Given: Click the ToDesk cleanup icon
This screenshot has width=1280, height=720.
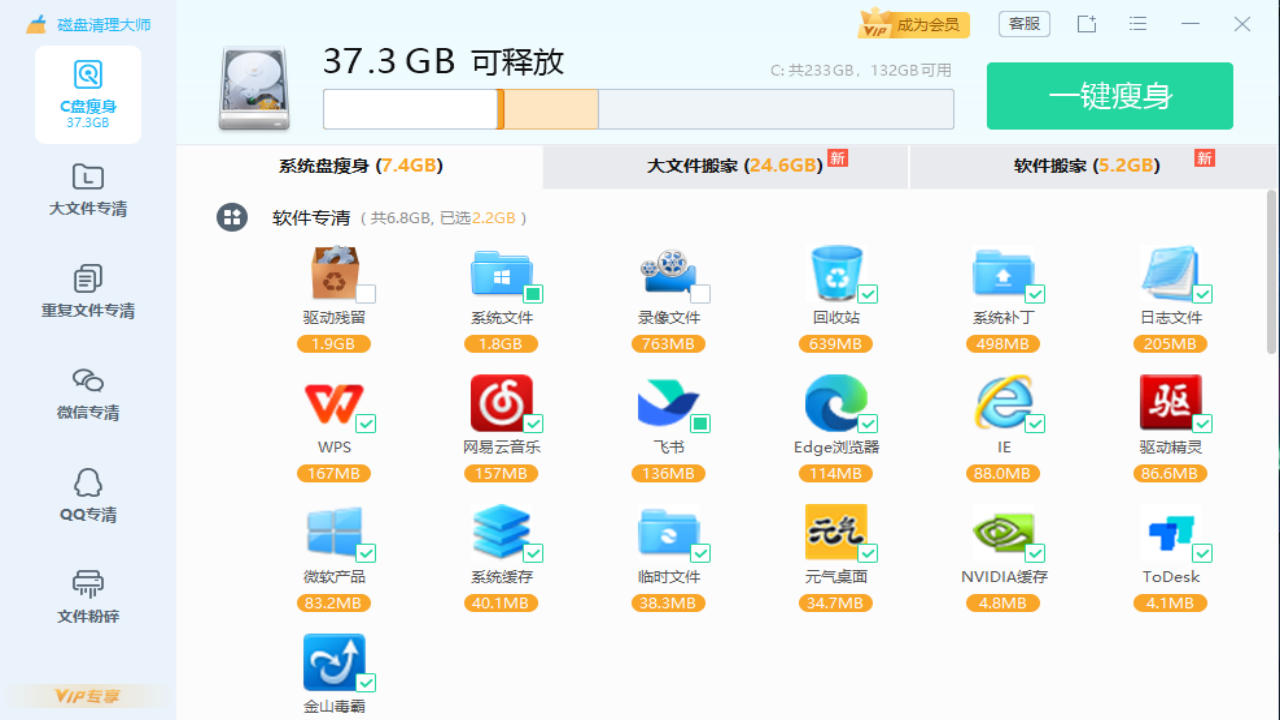Looking at the screenshot, I should tap(1170, 533).
